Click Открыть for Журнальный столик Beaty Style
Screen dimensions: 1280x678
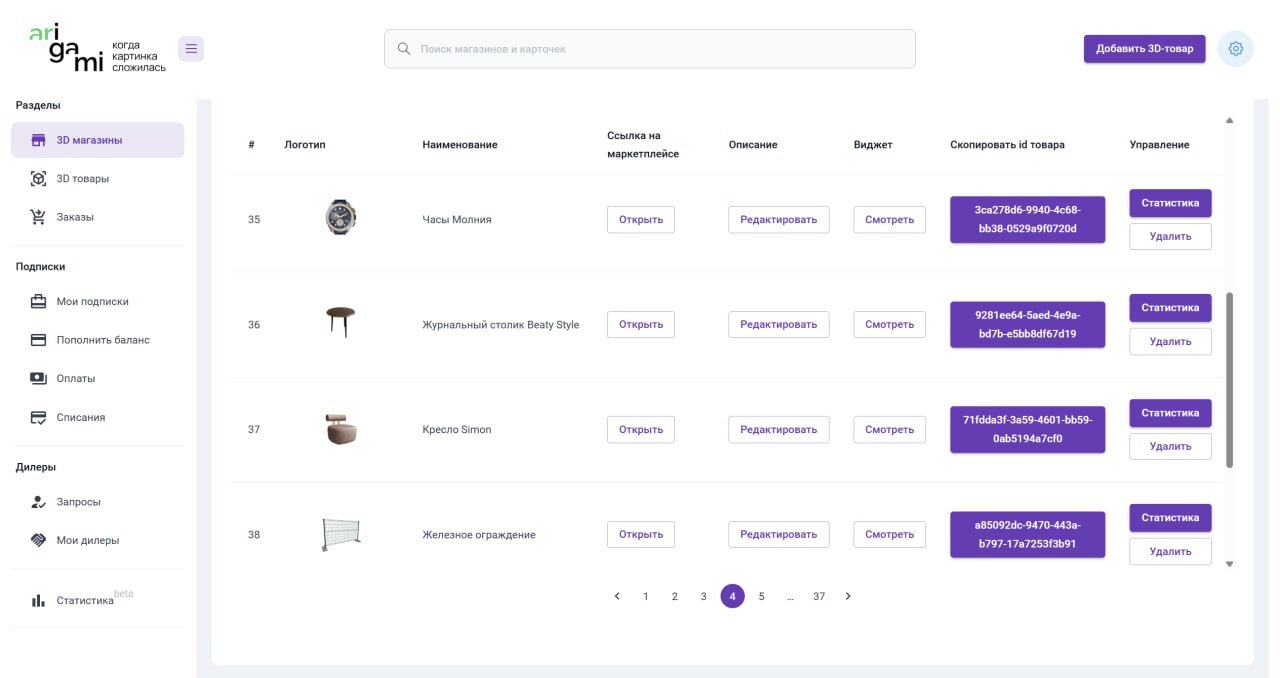click(x=641, y=324)
